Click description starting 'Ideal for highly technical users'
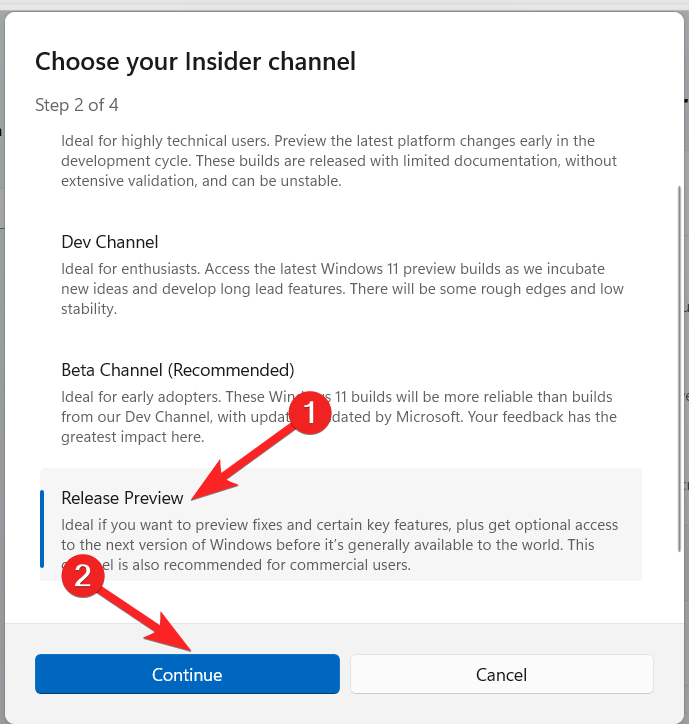 [339, 161]
